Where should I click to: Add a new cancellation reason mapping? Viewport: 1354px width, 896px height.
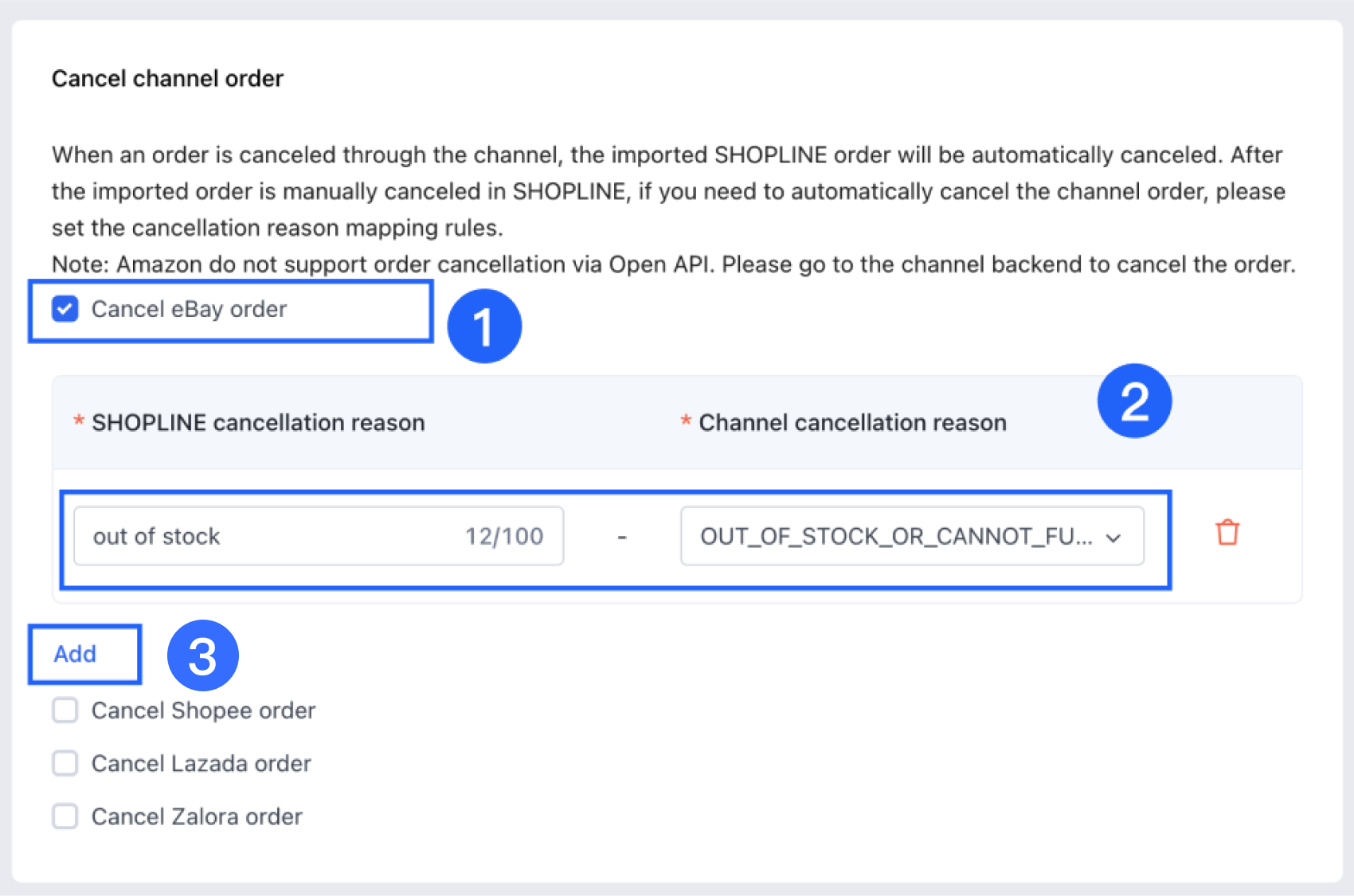pyautogui.click(x=75, y=654)
